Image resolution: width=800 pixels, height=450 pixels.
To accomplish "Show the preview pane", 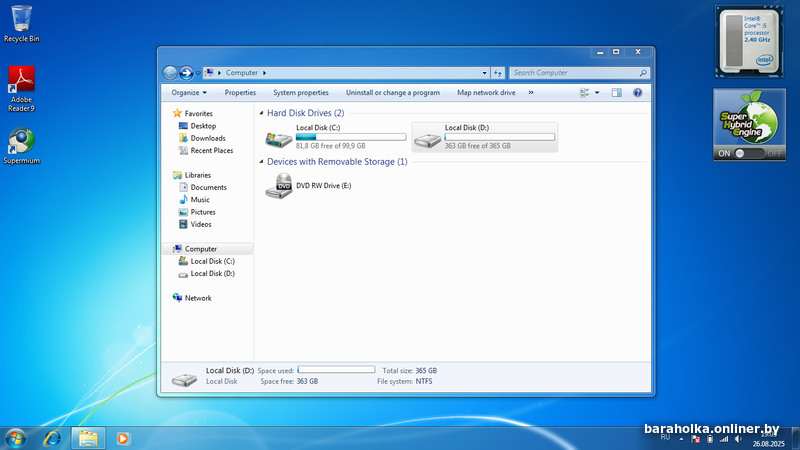I will [x=617, y=92].
